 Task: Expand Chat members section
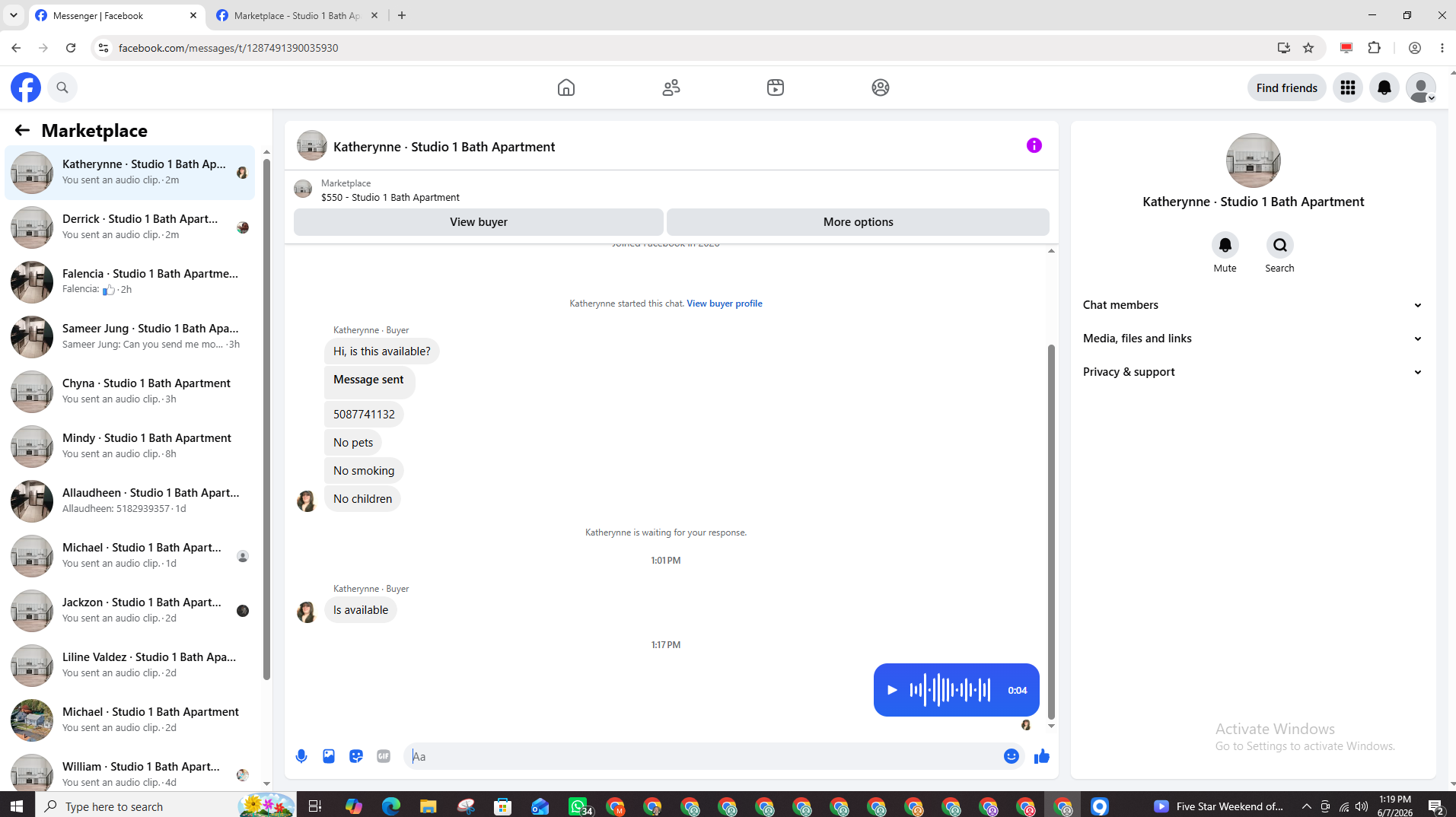point(1253,305)
